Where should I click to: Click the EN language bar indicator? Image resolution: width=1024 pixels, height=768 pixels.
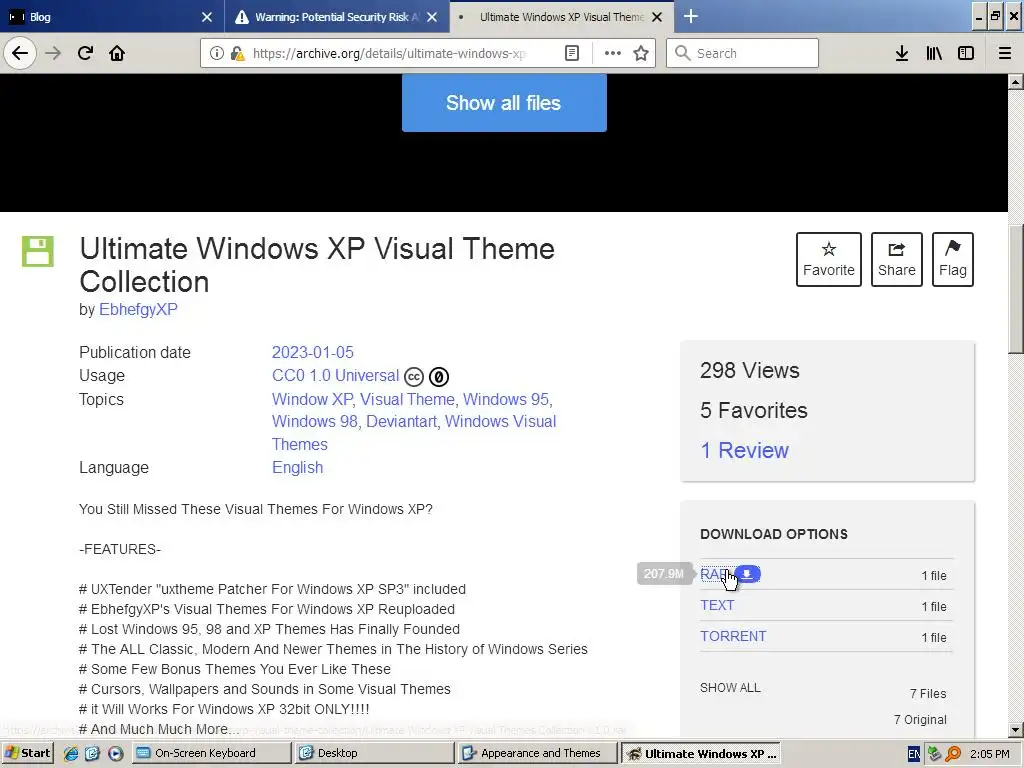(914, 754)
